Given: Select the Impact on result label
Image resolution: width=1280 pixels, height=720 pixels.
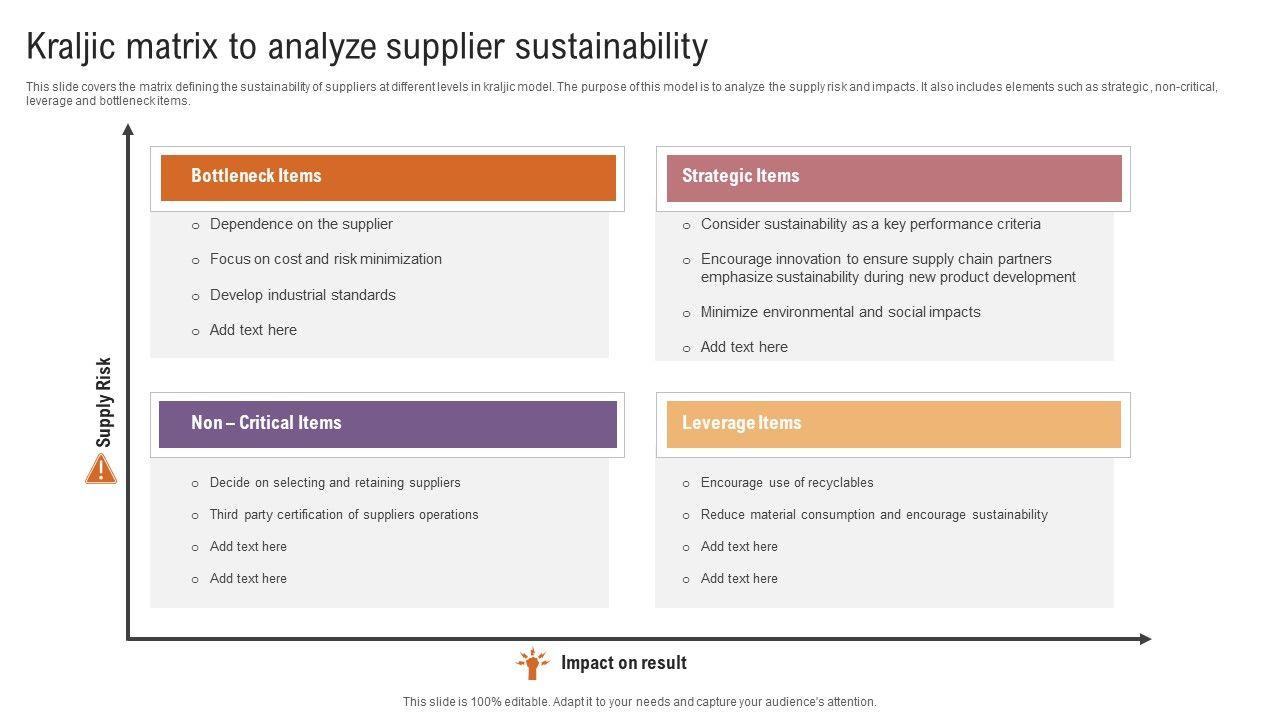Looking at the screenshot, I should click(624, 663).
